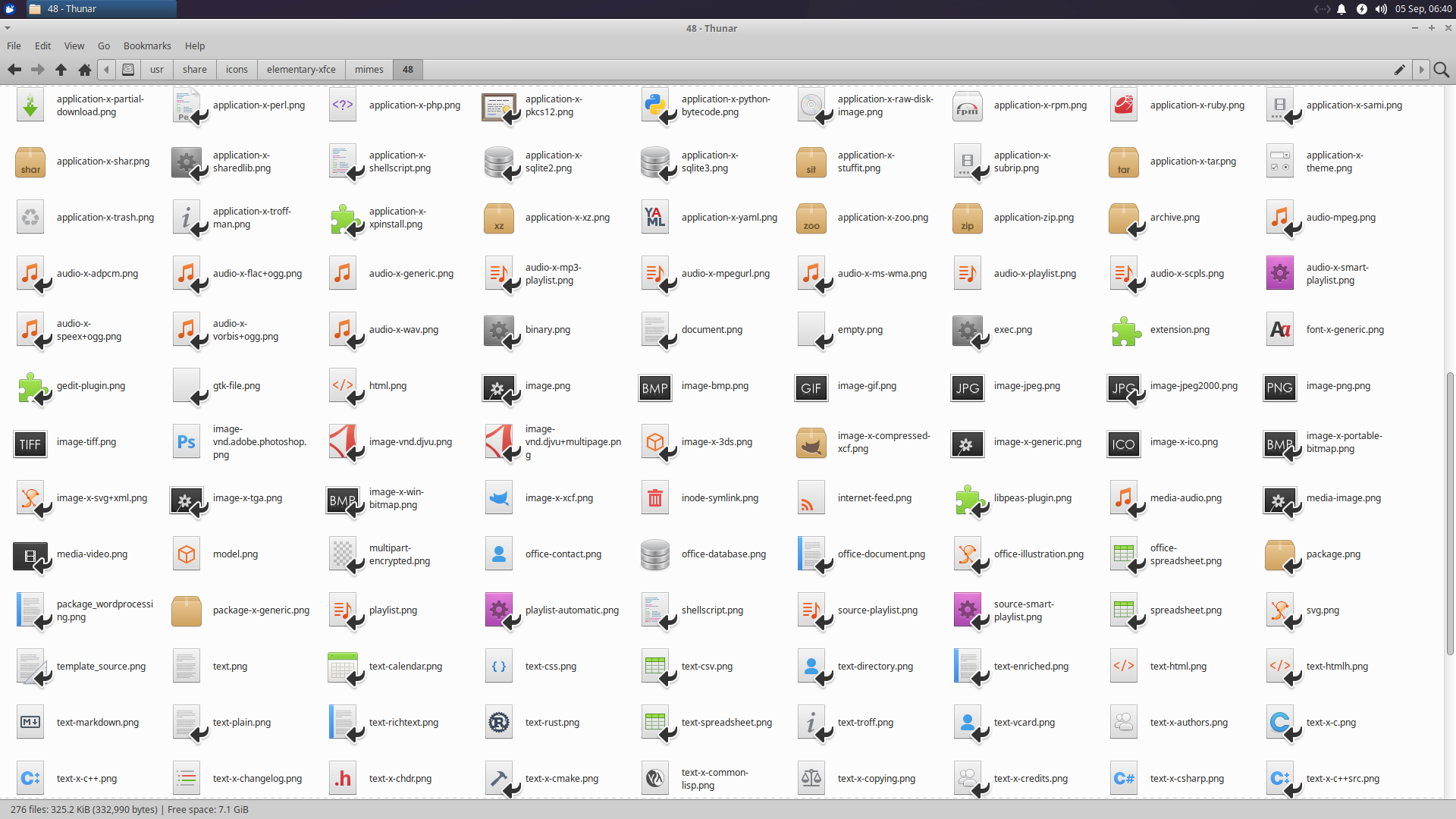Open the Bookmarks menu

pos(147,45)
